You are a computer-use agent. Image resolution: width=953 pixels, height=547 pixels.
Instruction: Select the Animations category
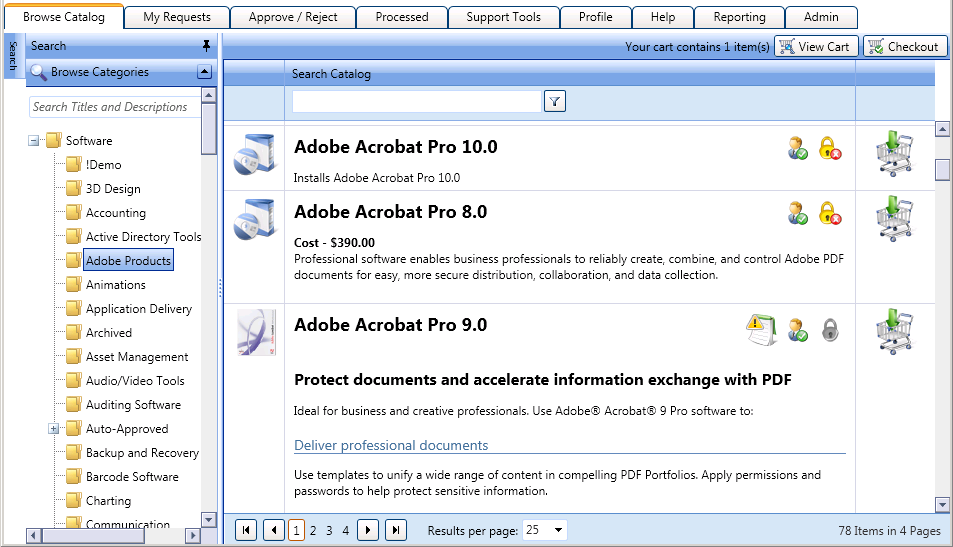coord(115,284)
